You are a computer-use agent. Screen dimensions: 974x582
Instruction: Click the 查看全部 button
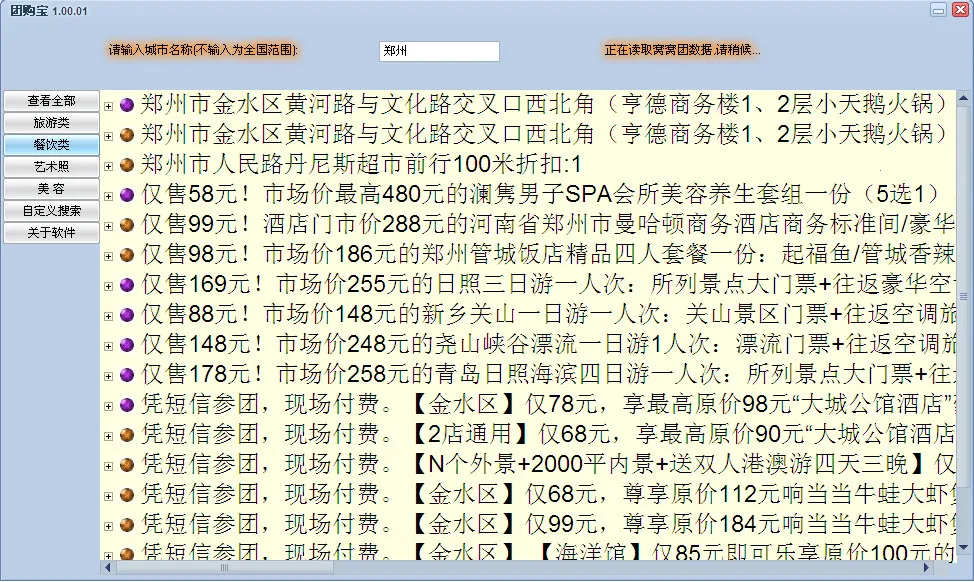49,100
